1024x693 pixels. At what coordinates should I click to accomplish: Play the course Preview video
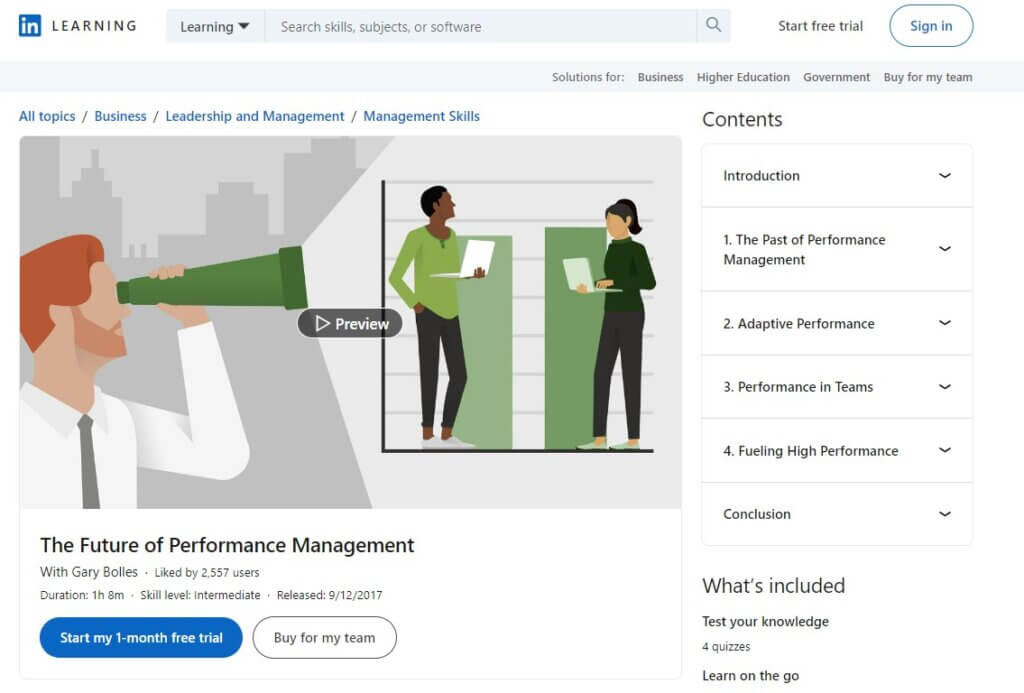pos(350,323)
